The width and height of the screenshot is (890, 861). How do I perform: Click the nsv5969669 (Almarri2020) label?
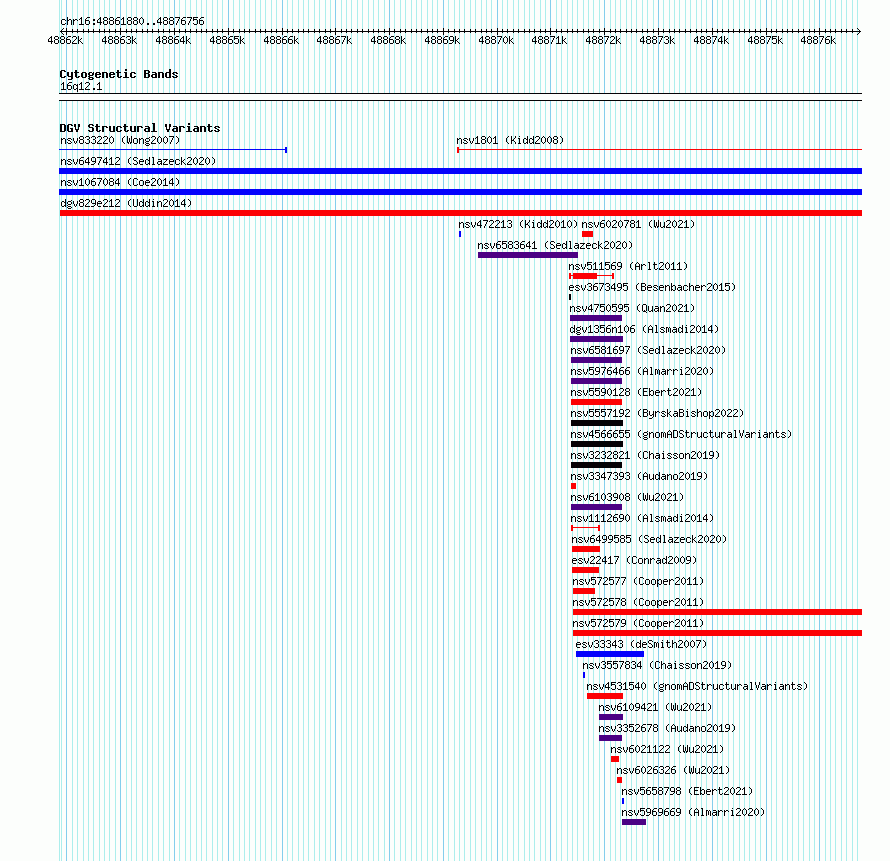[693, 812]
